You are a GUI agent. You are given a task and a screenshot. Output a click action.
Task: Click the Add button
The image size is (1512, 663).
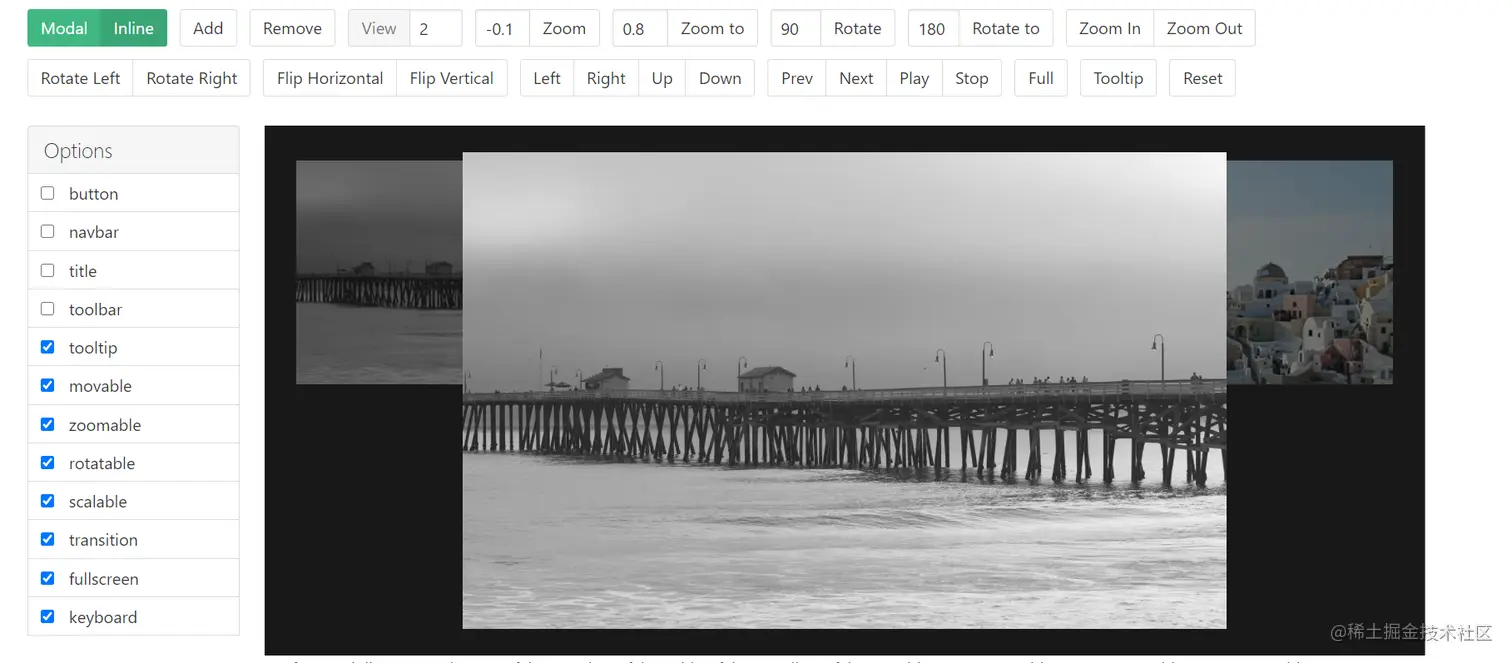[x=208, y=28]
